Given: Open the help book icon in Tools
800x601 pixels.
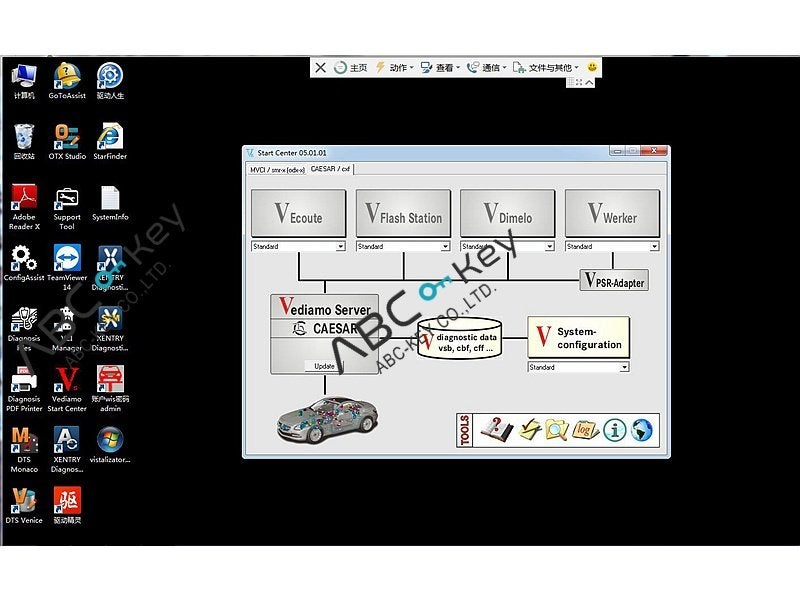Looking at the screenshot, I should (x=496, y=430).
